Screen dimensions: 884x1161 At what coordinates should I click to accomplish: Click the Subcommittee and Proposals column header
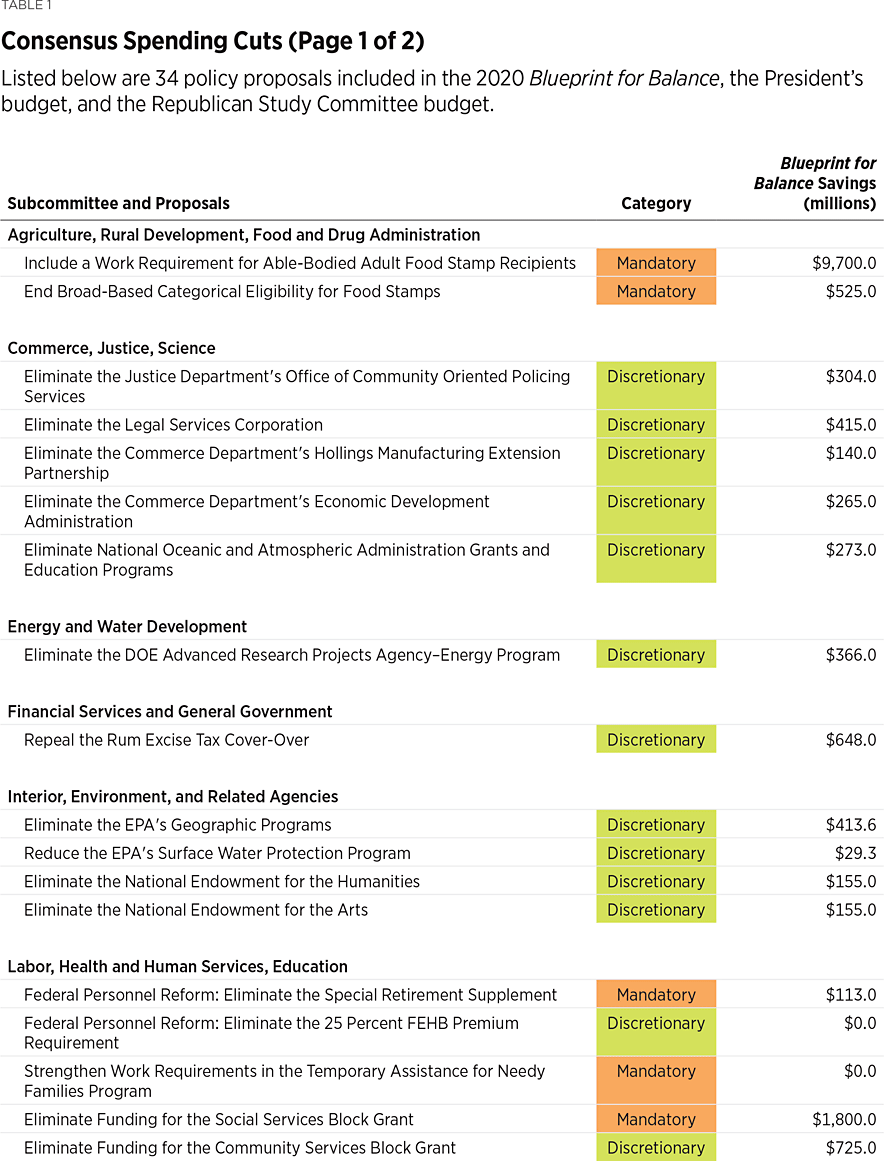coord(118,203)
